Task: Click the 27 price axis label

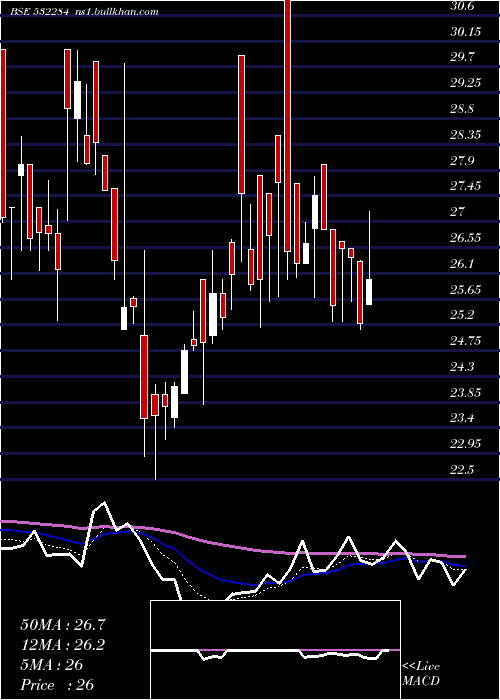Action: [x=458, y=212]
